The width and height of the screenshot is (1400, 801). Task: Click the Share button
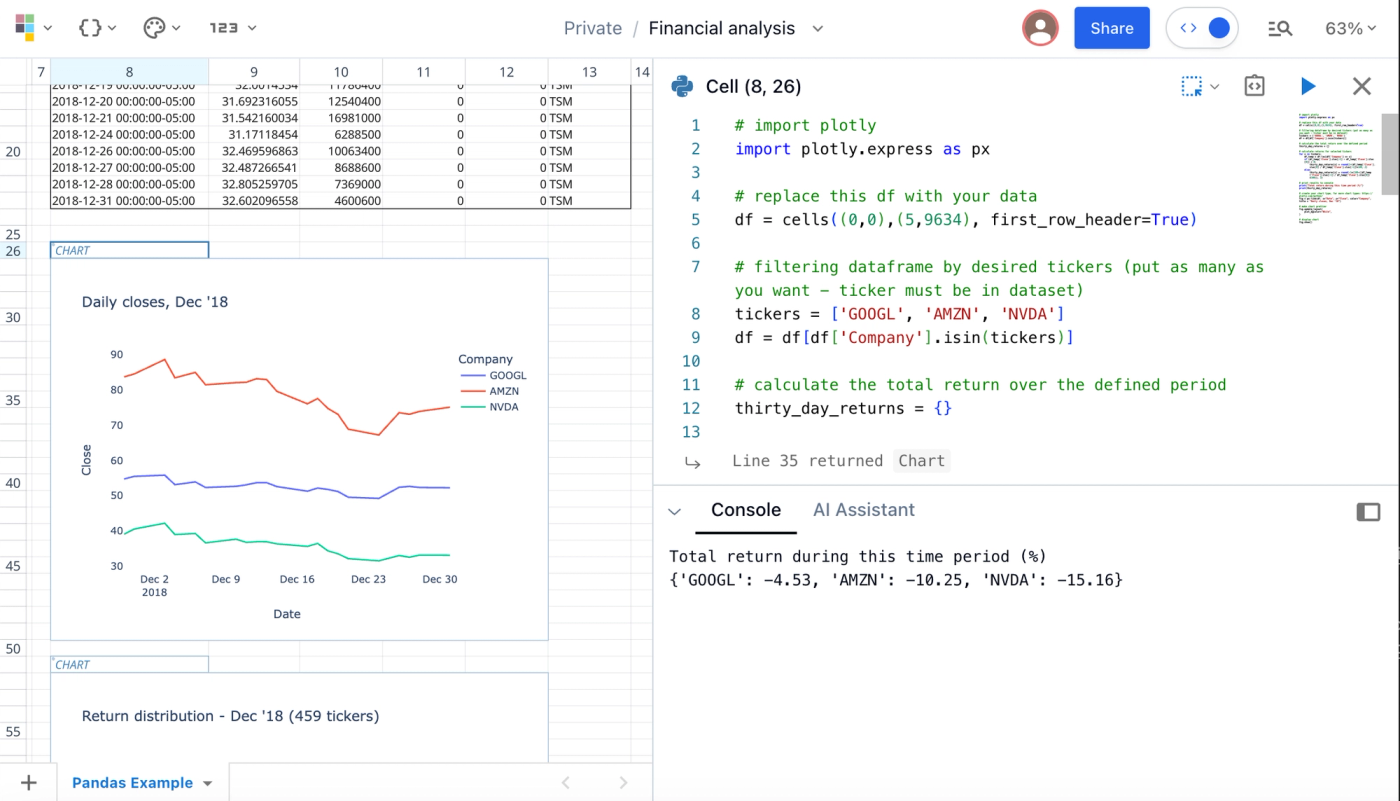[1111, 28]
